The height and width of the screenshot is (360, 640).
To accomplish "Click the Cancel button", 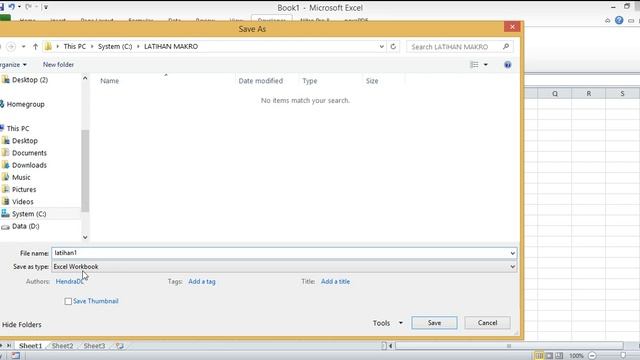I will pos(487,323).
